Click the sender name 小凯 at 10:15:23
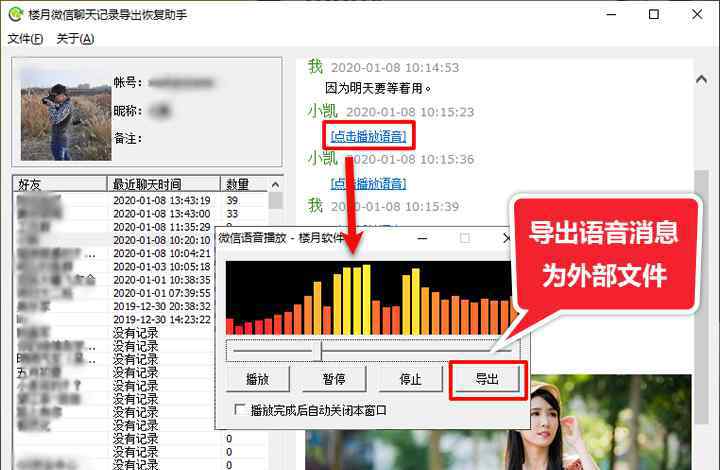The width and height of the screenshot is (720, 470). coord(323,111)
